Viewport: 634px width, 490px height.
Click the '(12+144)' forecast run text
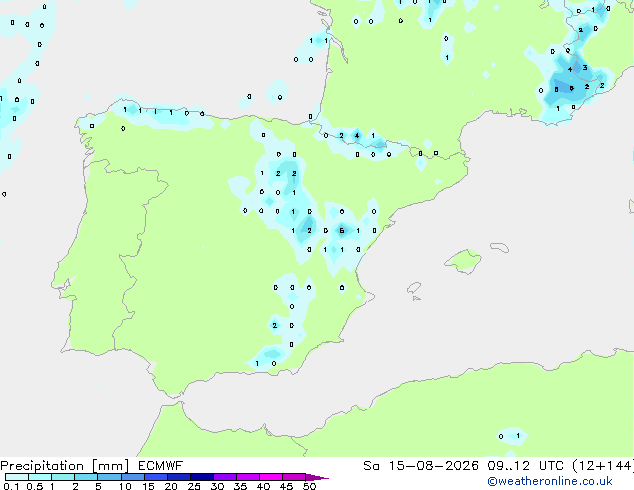pyautogui.click(x=603, y=466)
